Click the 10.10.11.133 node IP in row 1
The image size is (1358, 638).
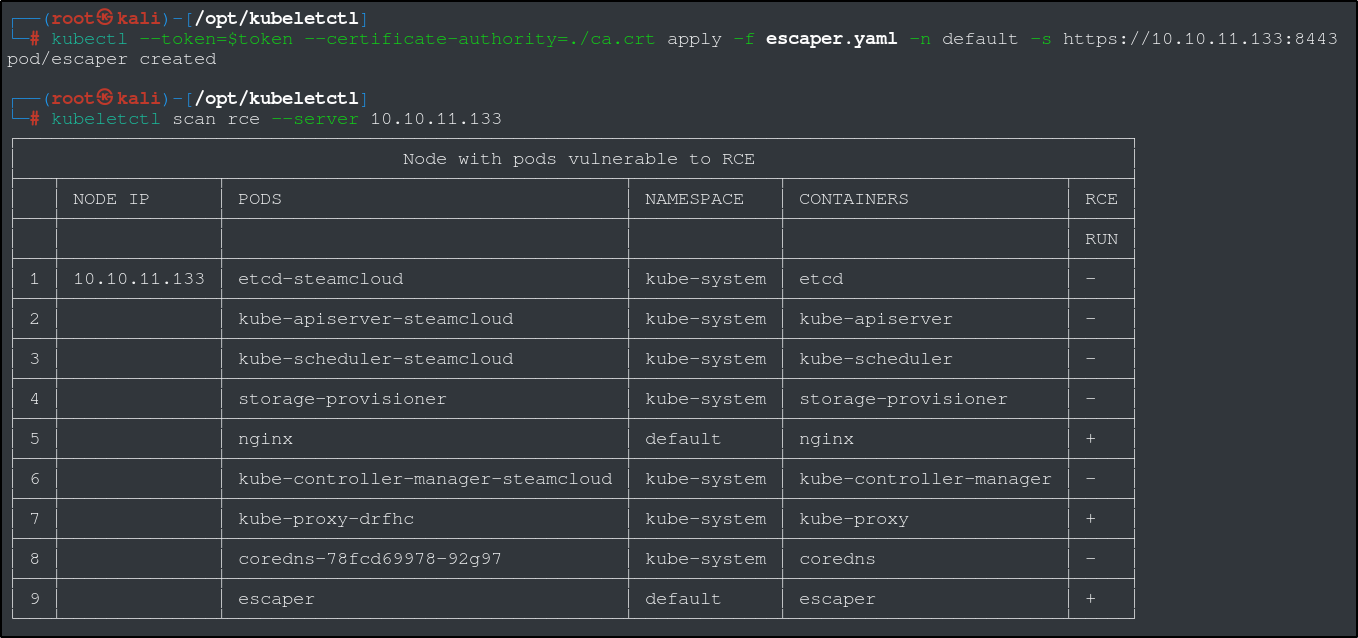pos(139,279)
